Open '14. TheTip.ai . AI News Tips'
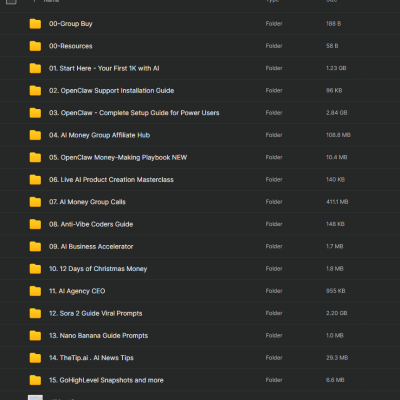 91,358
